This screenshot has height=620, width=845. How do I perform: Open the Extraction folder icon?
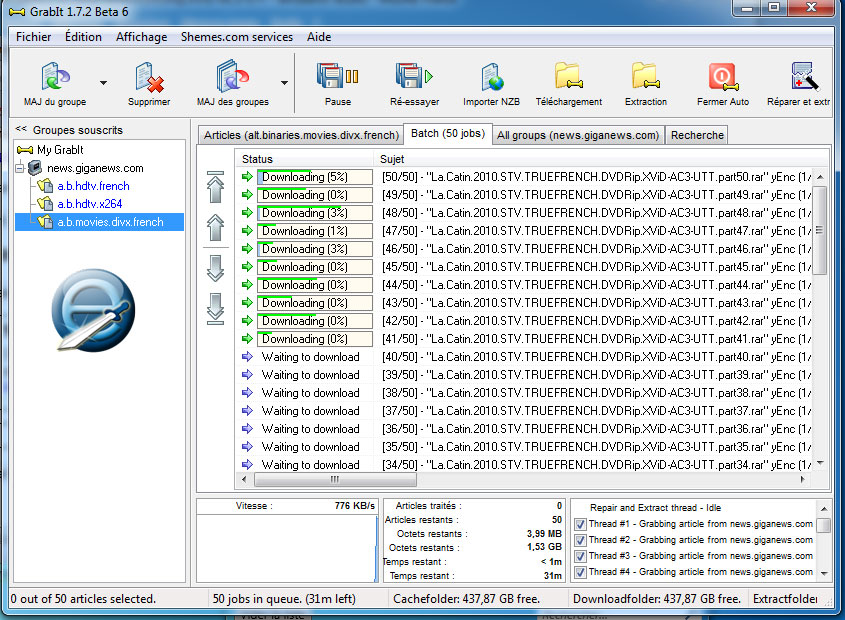[x=646, y=75]
